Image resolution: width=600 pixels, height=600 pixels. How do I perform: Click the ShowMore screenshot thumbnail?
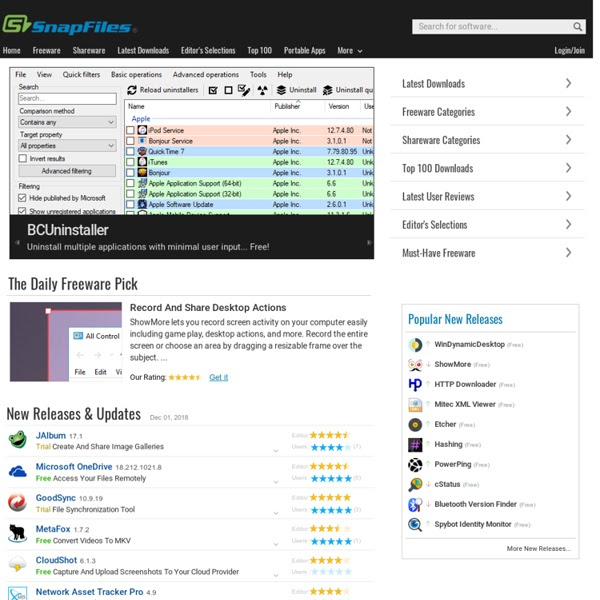point(66,342)
